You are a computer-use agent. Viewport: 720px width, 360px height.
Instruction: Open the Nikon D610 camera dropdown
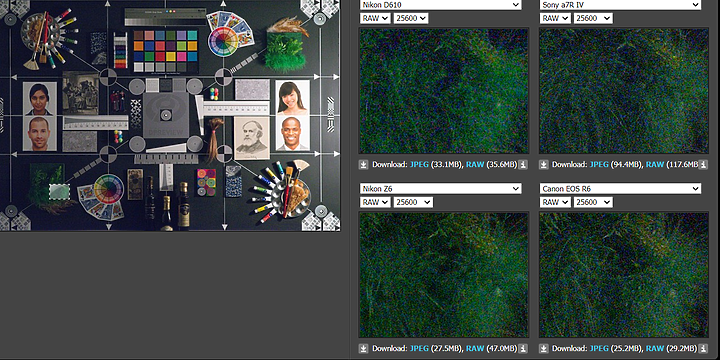(x=440, y=5)
